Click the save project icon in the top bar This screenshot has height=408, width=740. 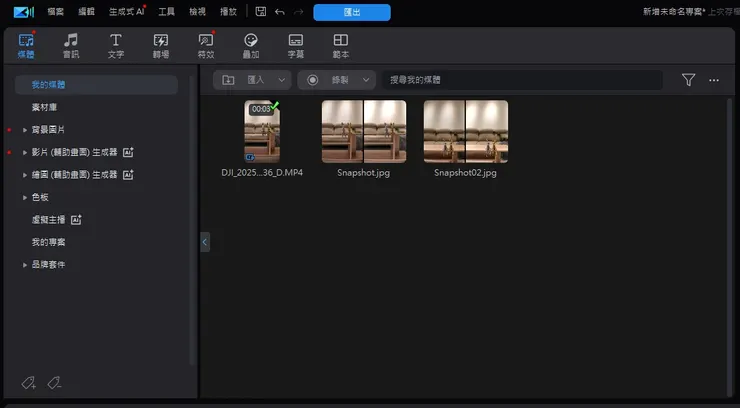[x=260, y=12]
